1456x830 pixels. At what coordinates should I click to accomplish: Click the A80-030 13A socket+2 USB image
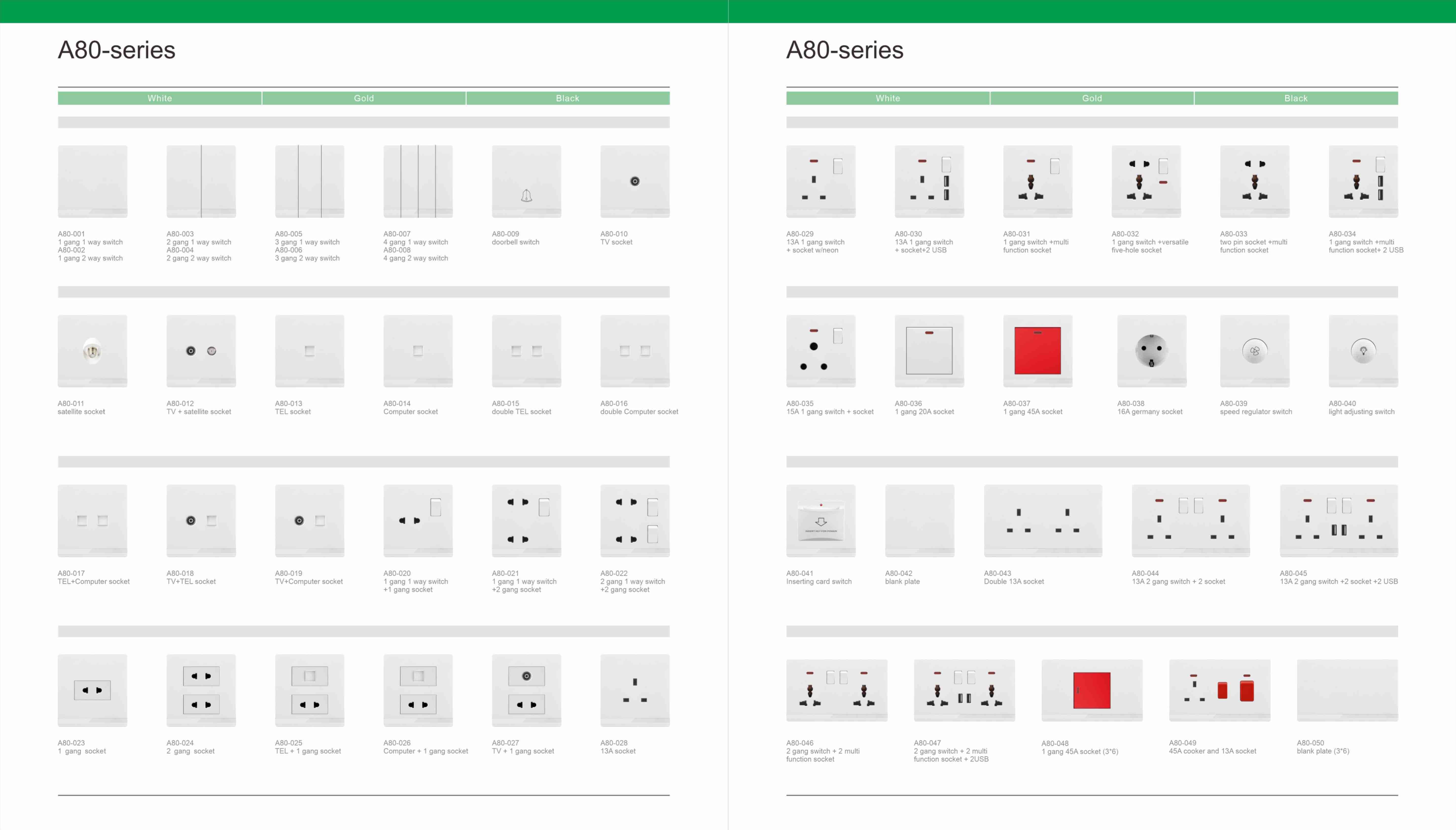[x=929, y=181]
